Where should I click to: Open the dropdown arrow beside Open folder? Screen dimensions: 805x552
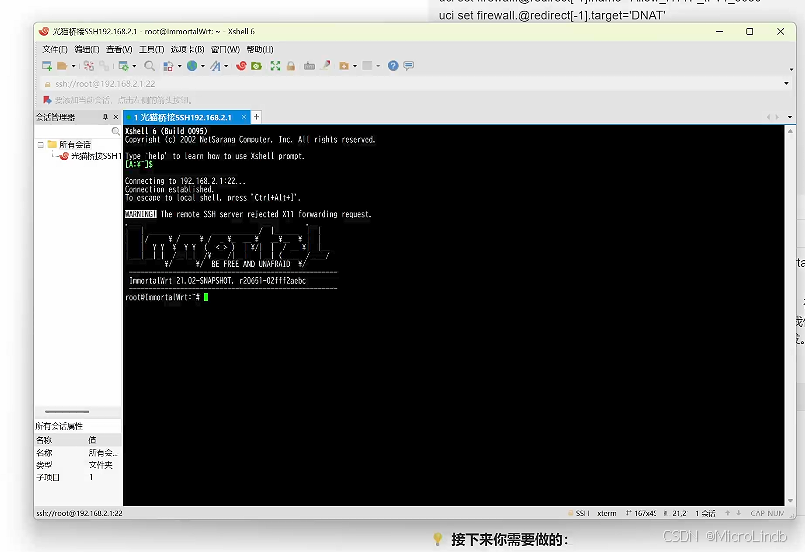coord(73,66)
